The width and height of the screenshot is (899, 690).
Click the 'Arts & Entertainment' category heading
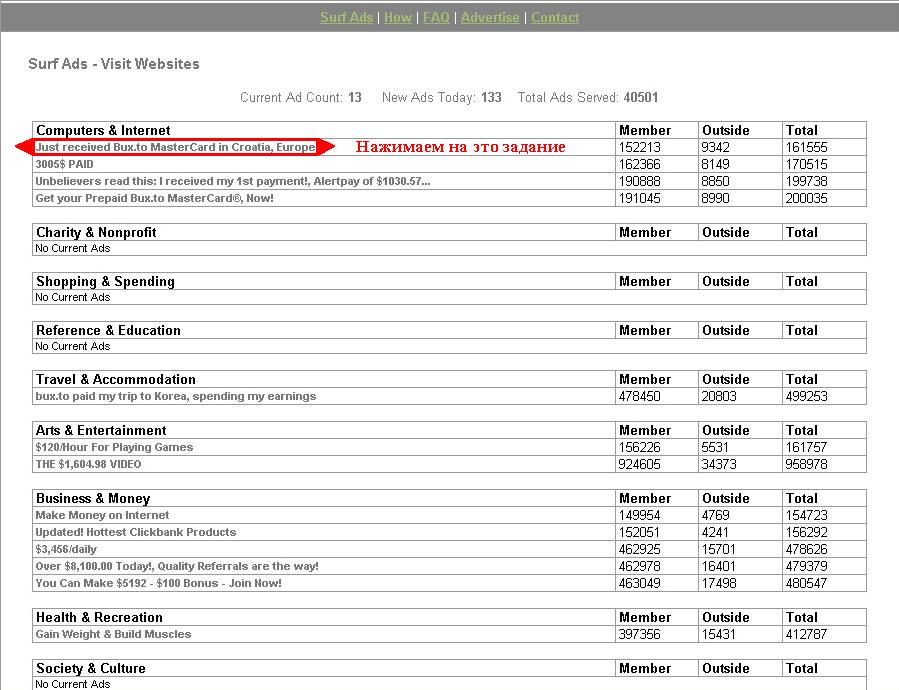pos(101,431)
